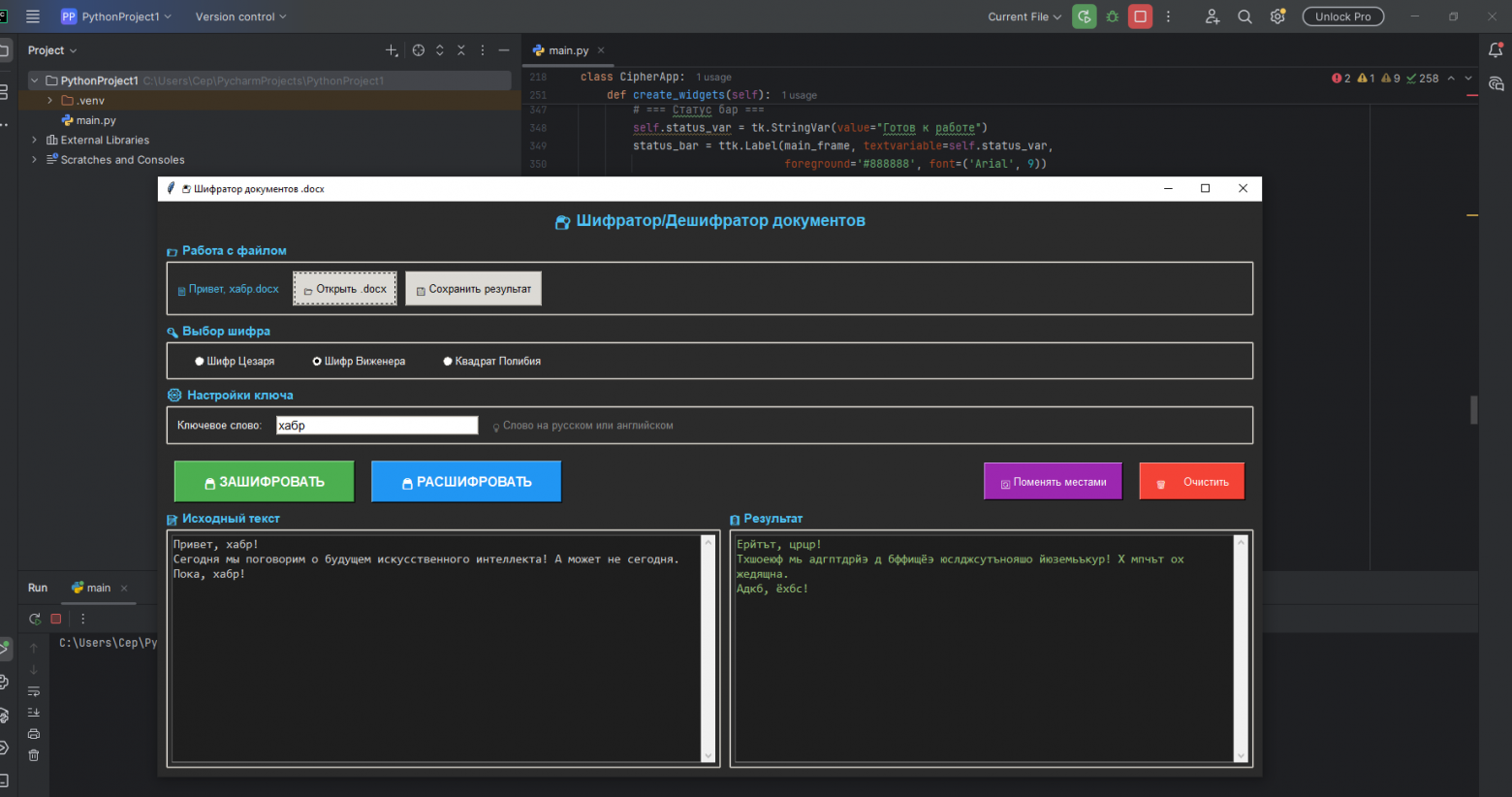This screenshot has width=1512, height=797.
Task: Expand the .venv folder in project tree
Action: 50,101
